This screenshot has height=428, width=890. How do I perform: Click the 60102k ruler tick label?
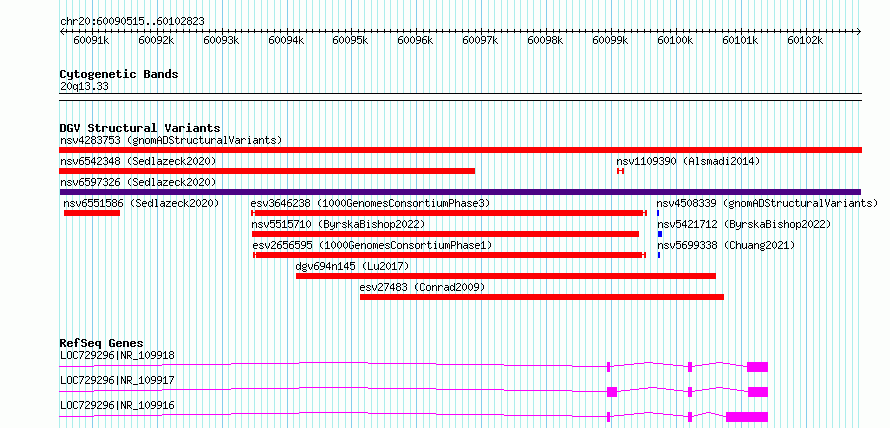805,40
